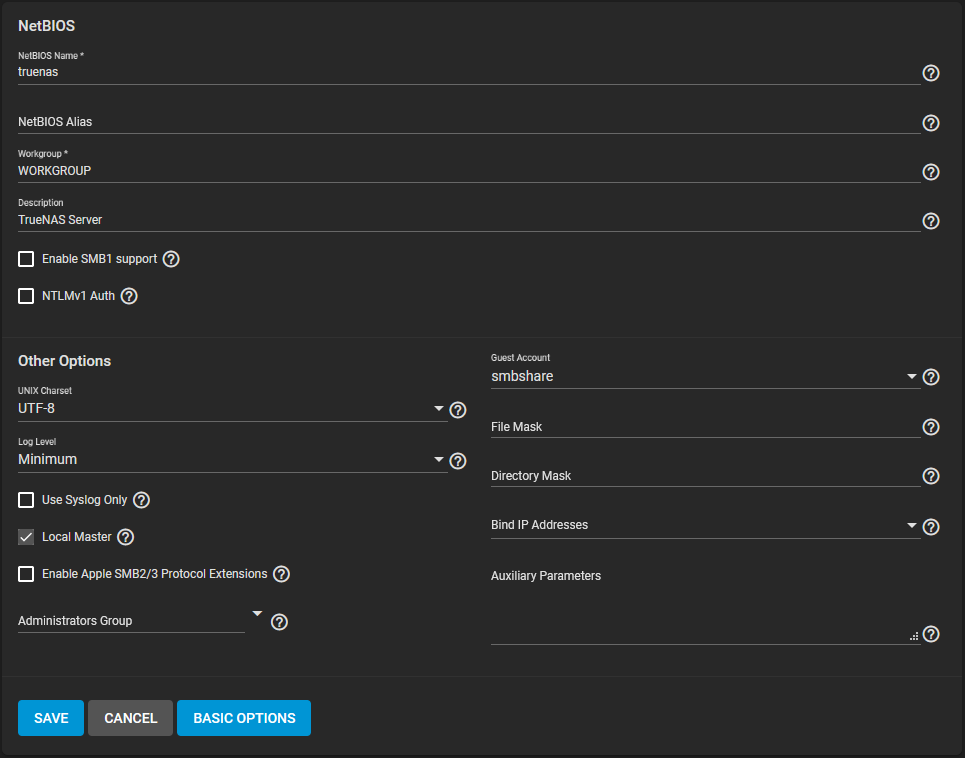Click the SAVE button

51,718
